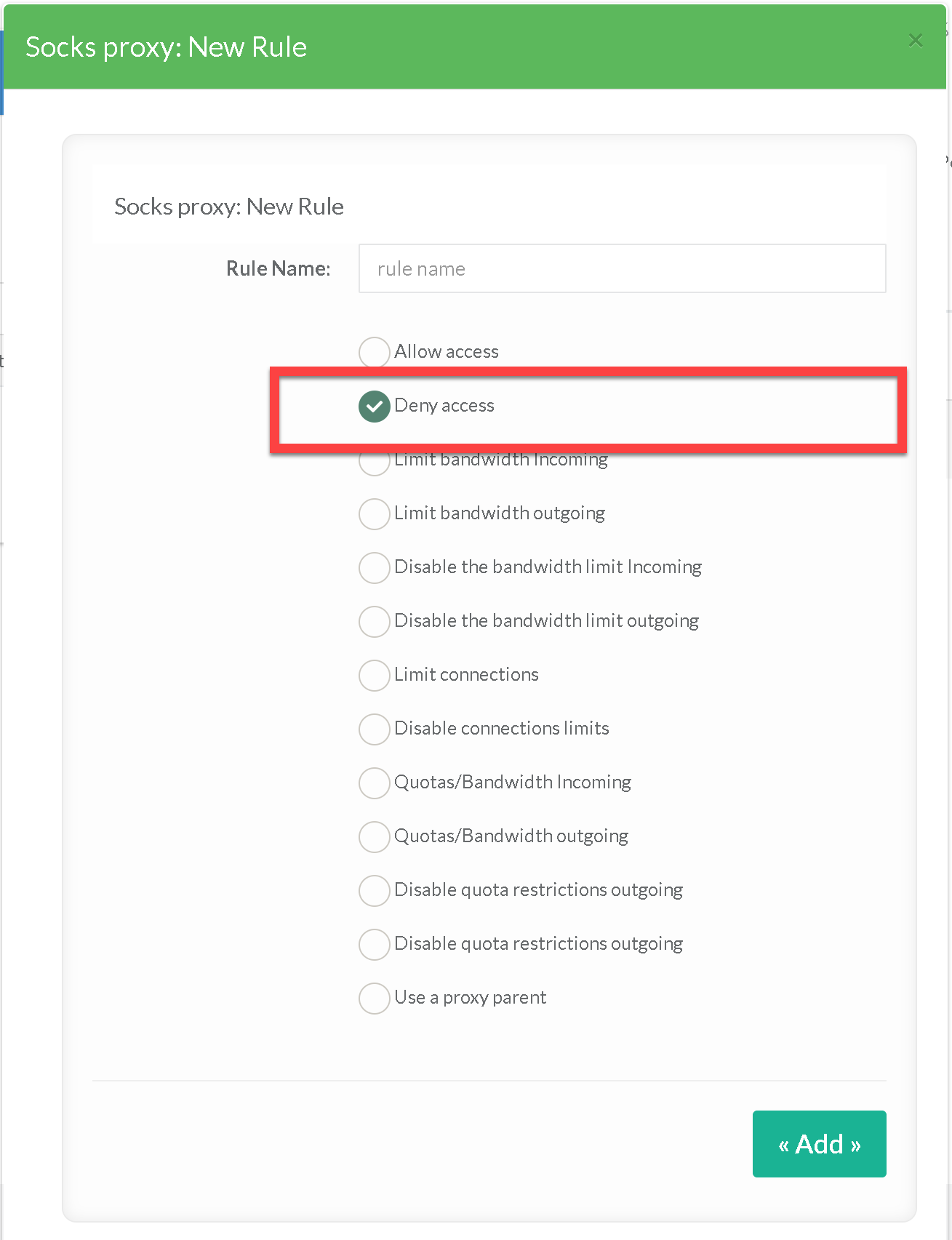Viewport: 952px width, 1240px height.
Task: Click the Use a proxy parent label
Action: click(470, 998)
